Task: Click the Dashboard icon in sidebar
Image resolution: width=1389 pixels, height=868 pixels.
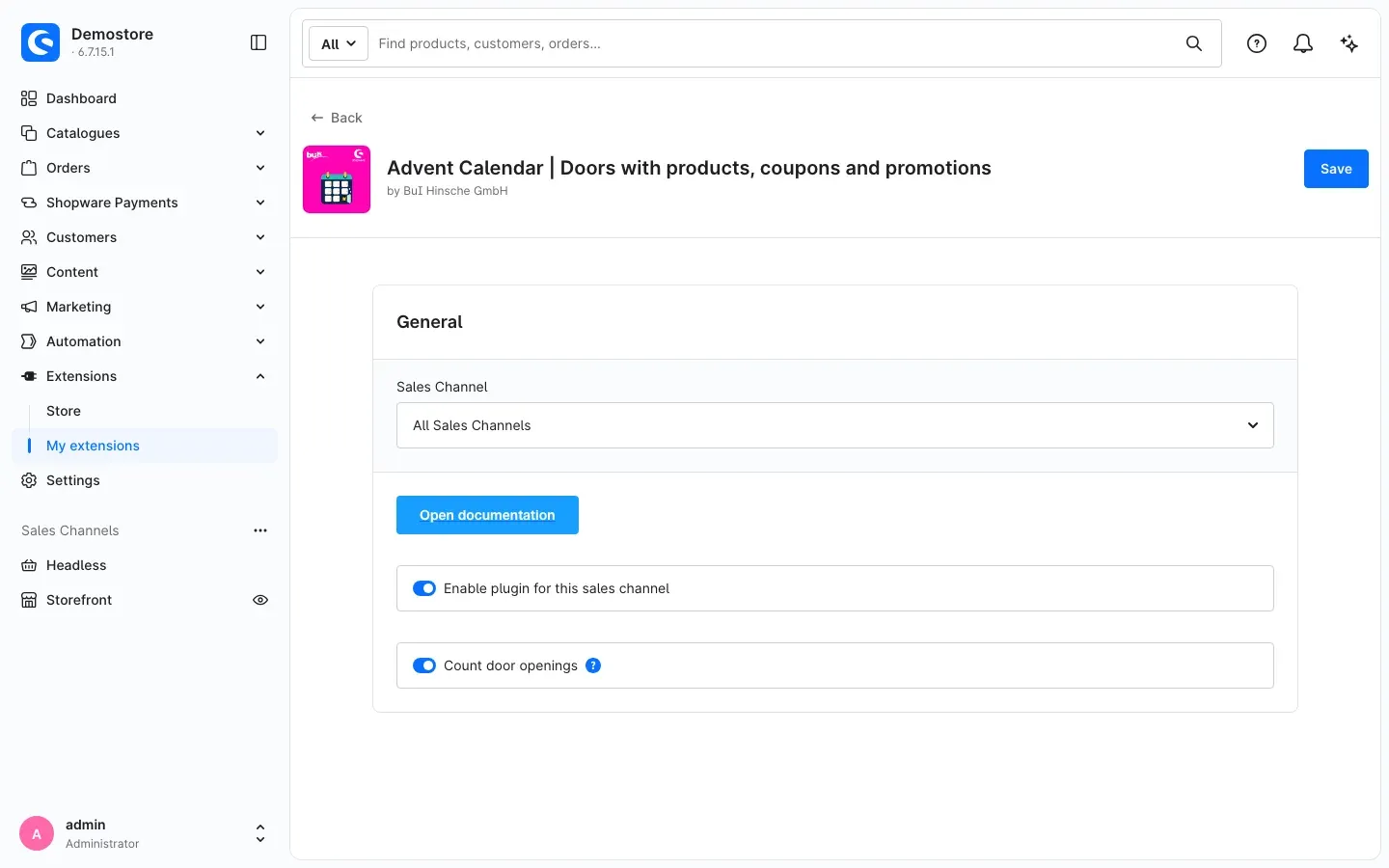Action: pyautogui.click(x=29, y=98)
